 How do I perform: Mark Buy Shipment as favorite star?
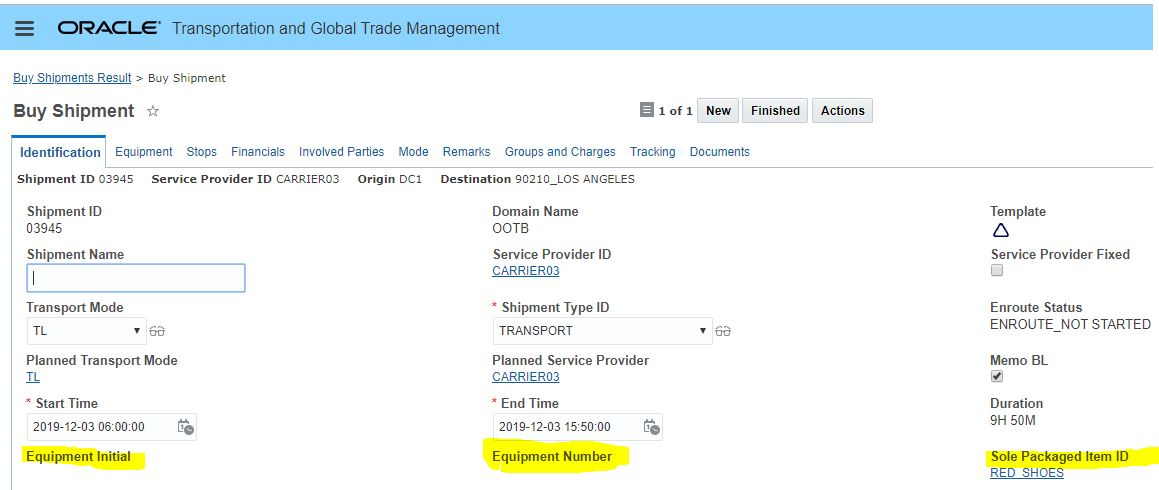point(153,111)
